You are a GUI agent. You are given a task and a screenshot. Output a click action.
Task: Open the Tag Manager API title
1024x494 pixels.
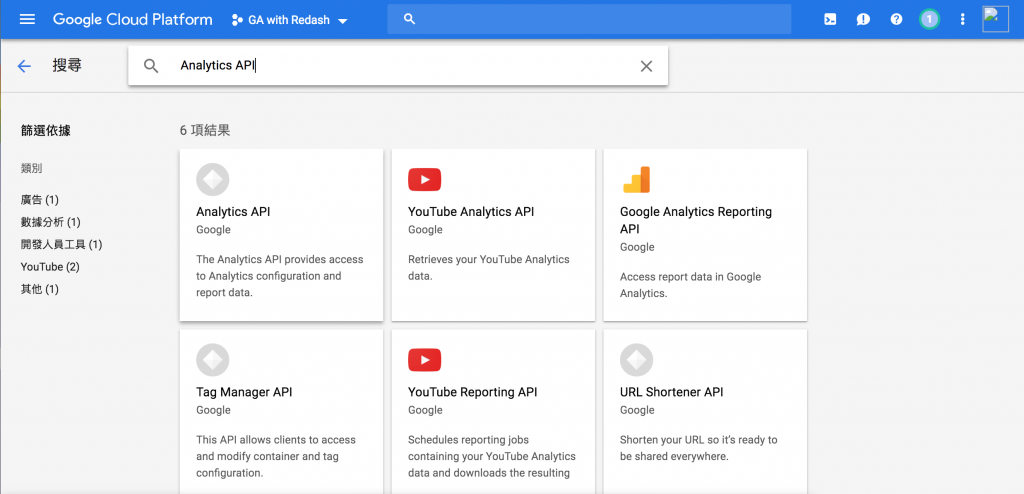[244, 392]
